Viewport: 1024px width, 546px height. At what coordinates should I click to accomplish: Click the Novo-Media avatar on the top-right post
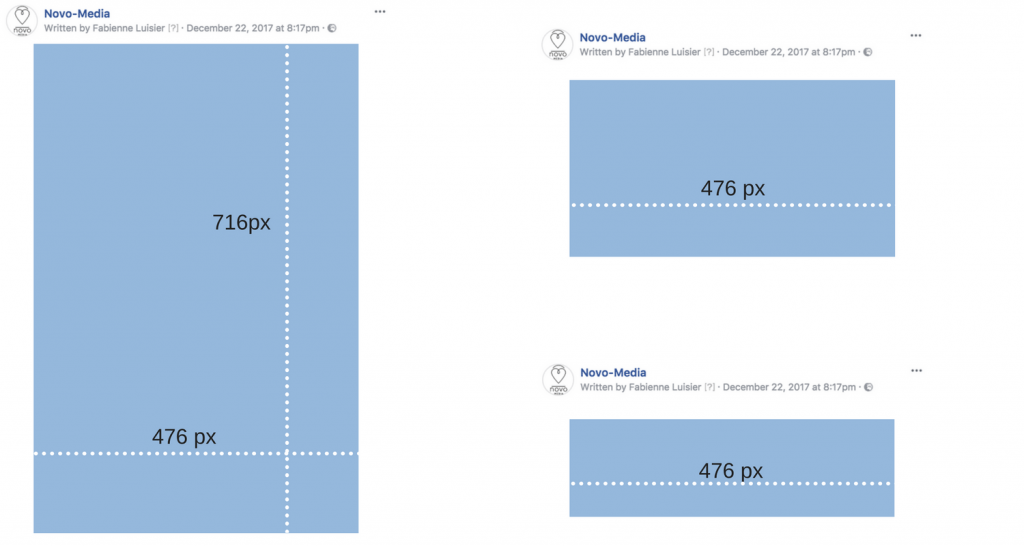tap(557, 44)
